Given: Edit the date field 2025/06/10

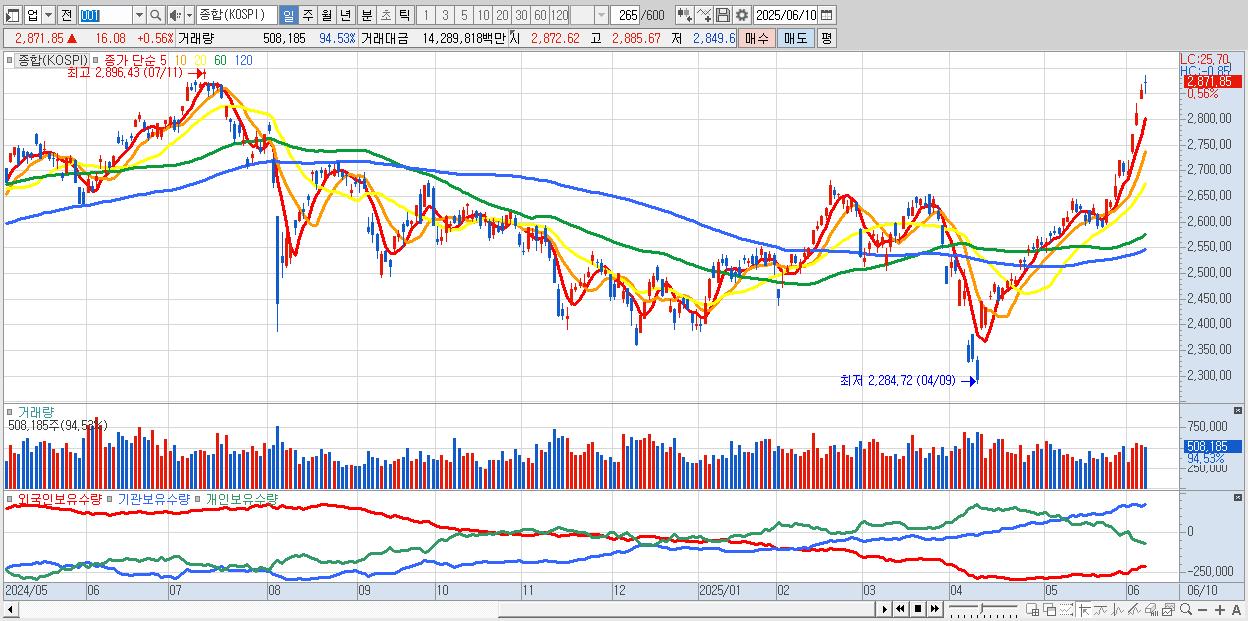Looking at the screenshot, I should click(785, 15).
